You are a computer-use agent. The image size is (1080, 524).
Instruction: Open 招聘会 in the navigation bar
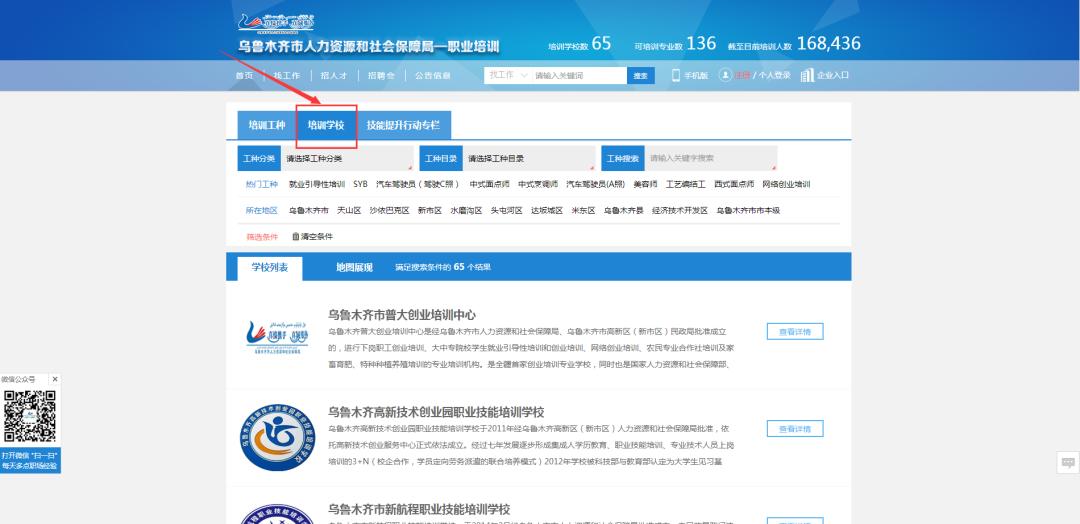381,76
